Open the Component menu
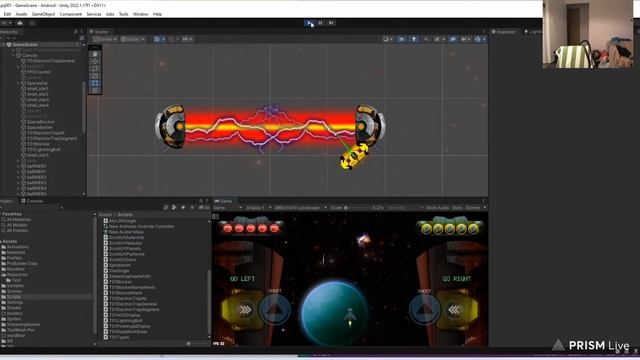 [x=71, y=14]
